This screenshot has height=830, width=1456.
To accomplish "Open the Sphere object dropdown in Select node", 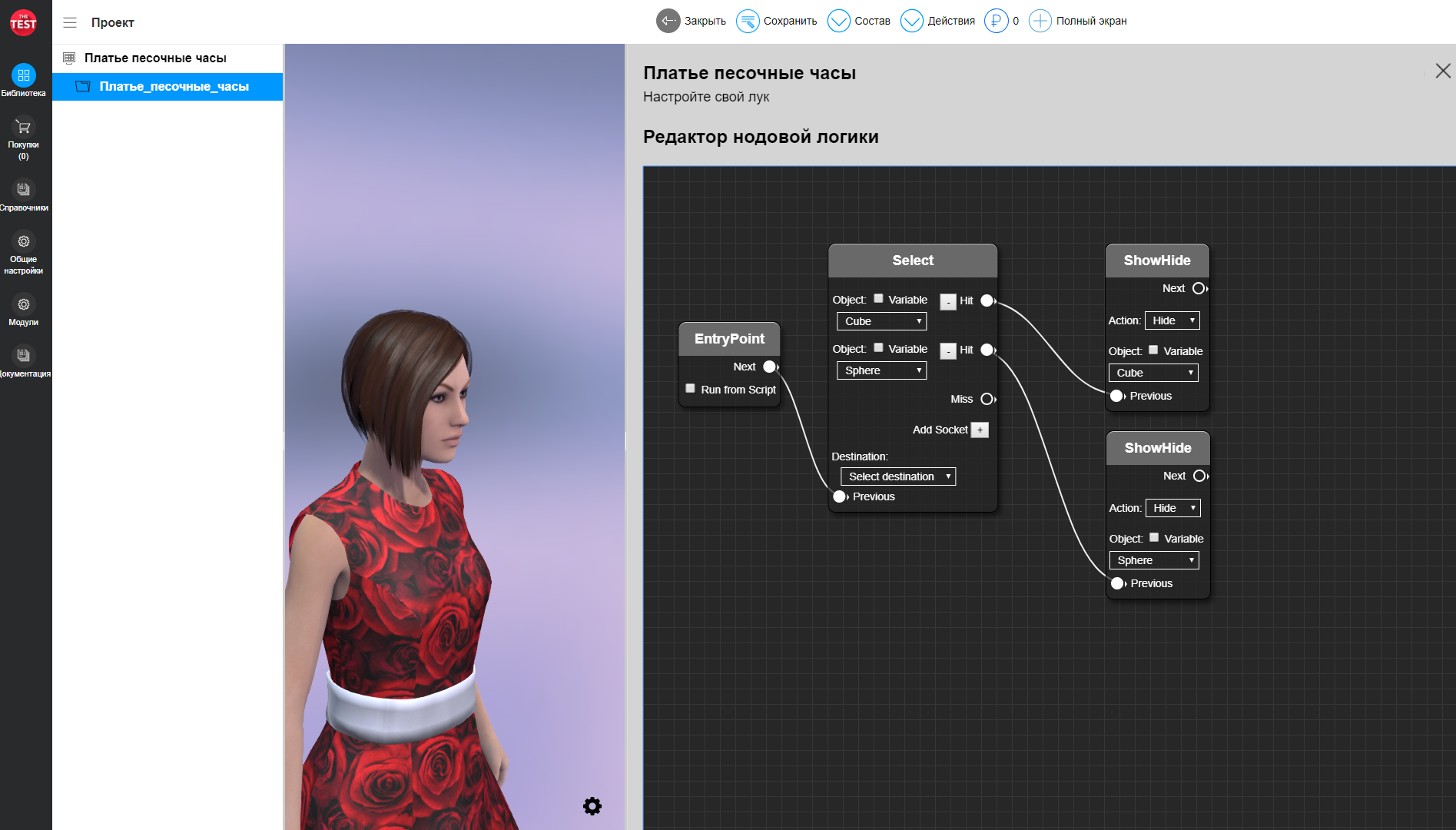I will (881, 370).
